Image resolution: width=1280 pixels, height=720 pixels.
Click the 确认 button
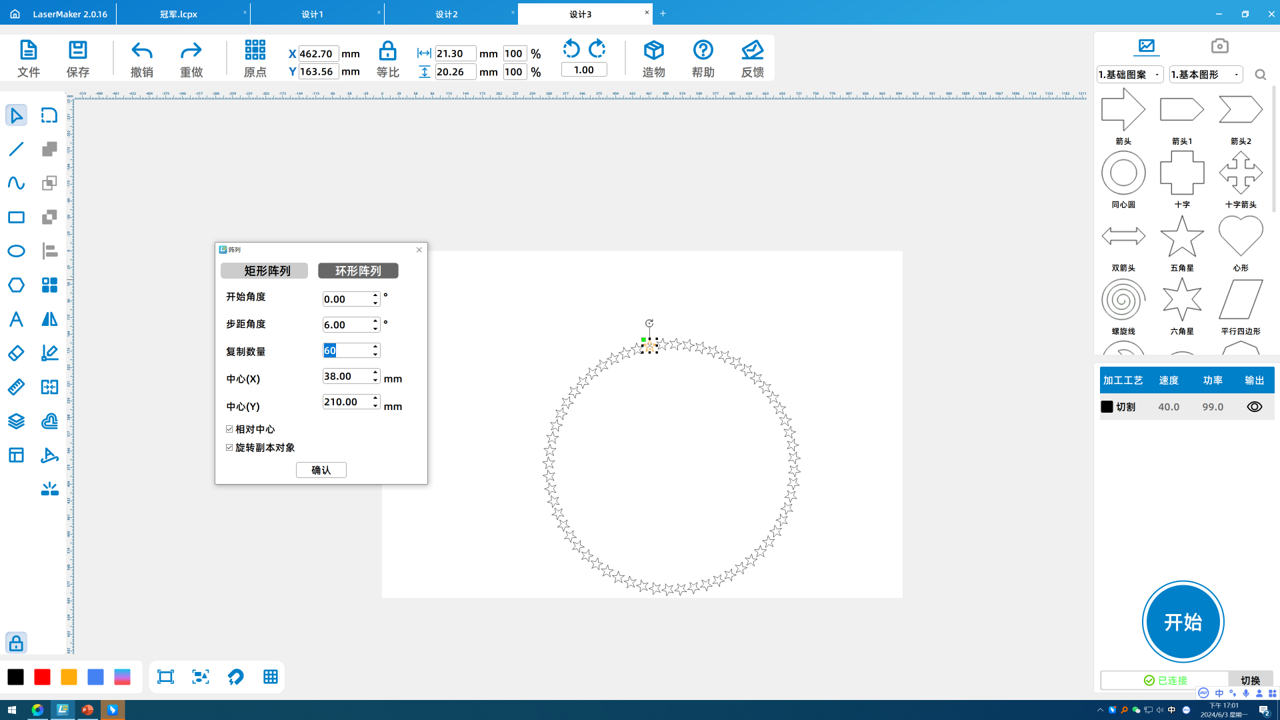(x=321, y=470)
